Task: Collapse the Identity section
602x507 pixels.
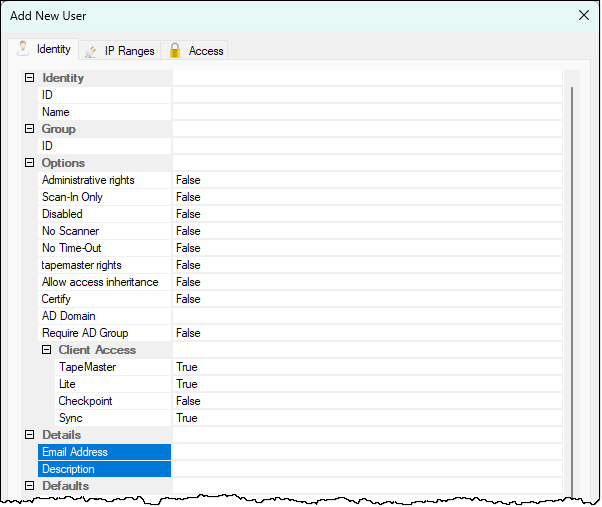Action: (29, 78)
